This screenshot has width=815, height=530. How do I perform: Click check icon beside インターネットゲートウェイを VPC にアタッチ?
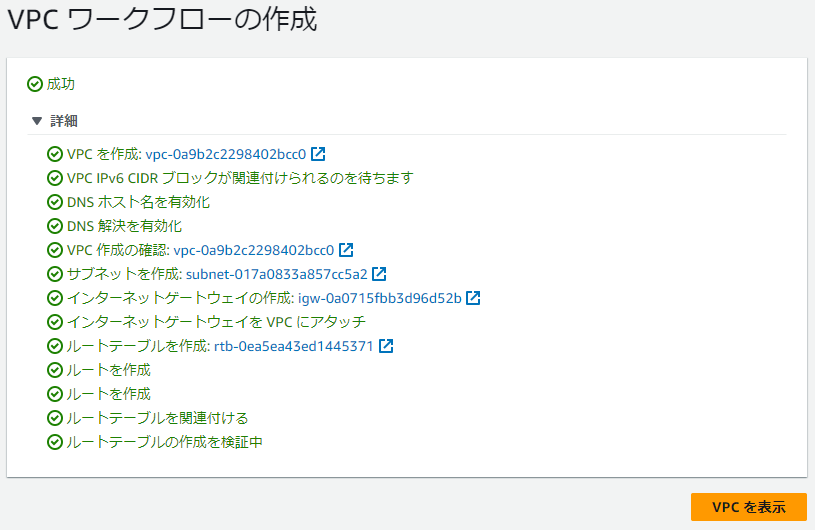click(55, 322)
